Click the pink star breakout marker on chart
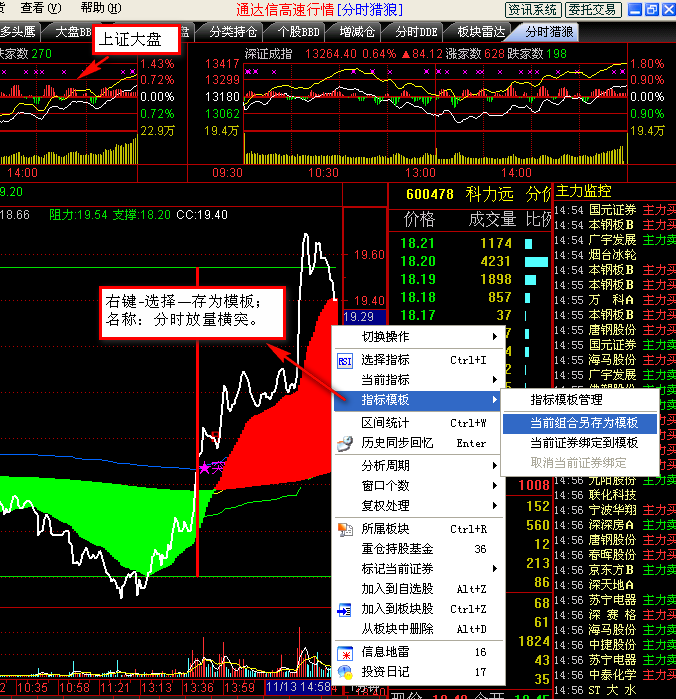 (205, 468)
